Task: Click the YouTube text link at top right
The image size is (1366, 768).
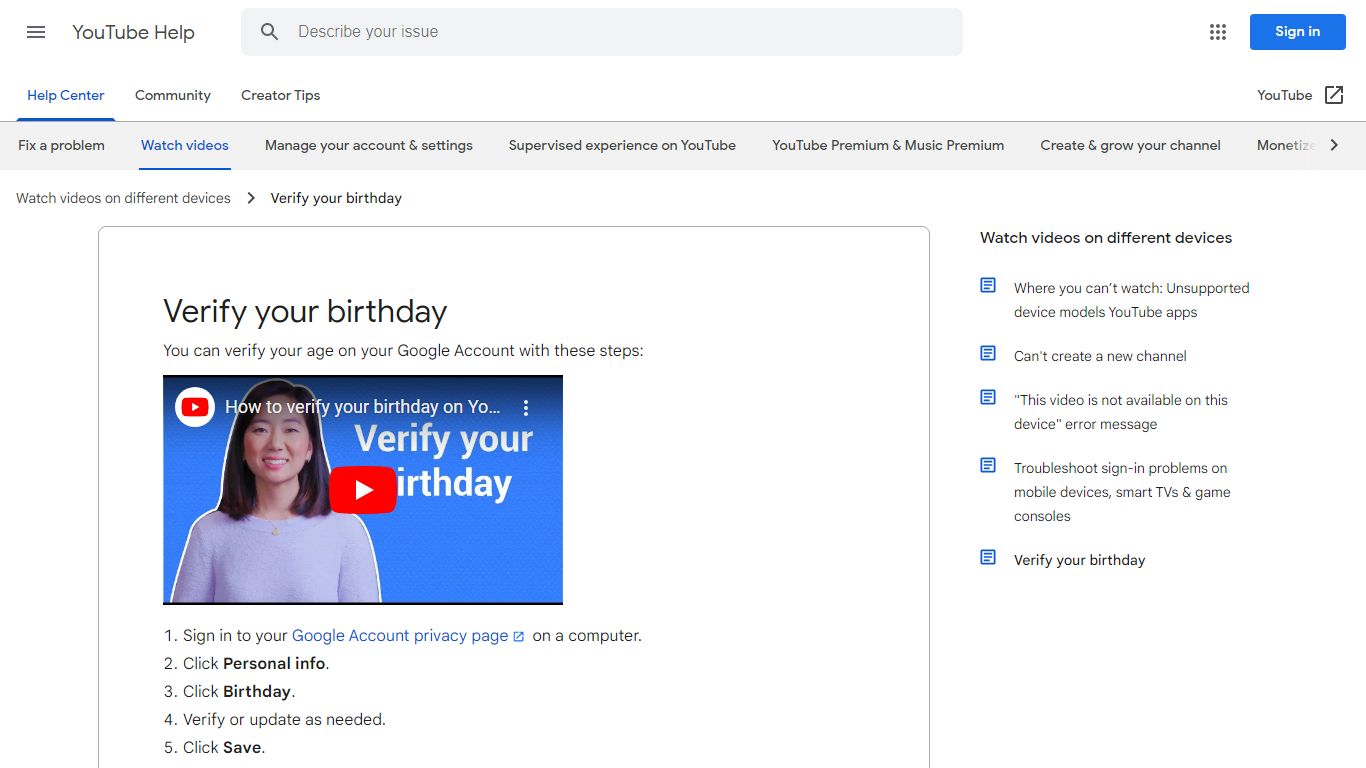Action: 1284,95
